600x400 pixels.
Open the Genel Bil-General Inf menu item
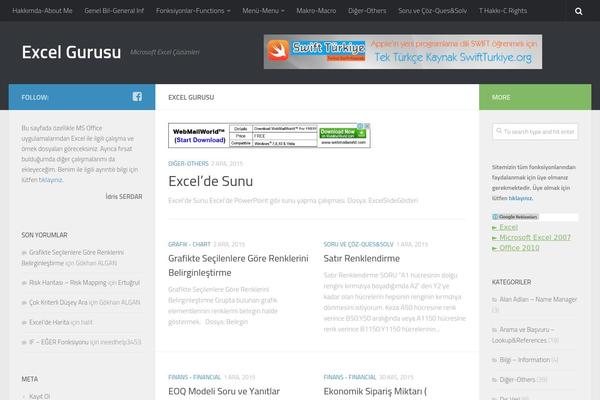[114, 11]
